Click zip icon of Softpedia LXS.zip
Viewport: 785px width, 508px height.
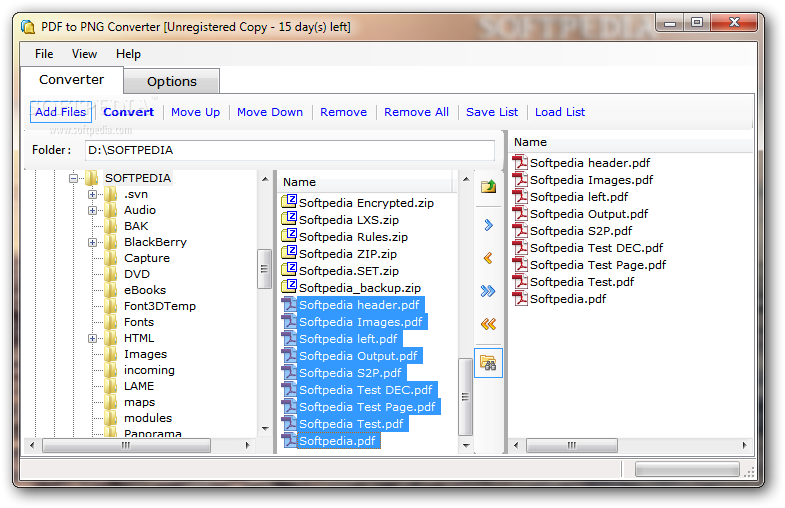[289, 219]
